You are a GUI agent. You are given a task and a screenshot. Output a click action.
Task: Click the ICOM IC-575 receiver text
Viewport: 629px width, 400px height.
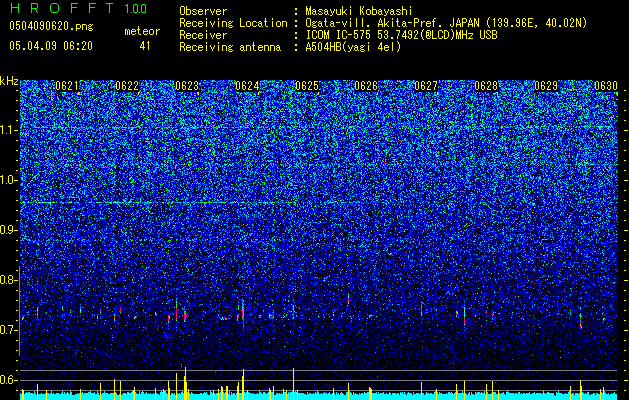401,35
